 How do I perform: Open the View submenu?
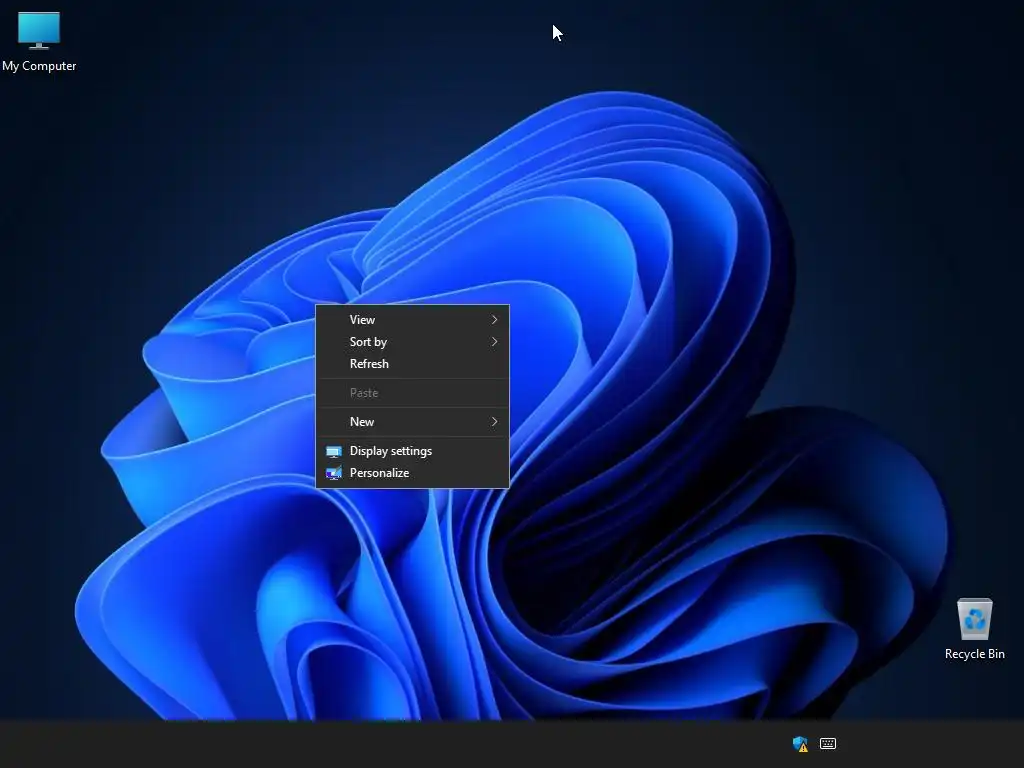(412, 319)
